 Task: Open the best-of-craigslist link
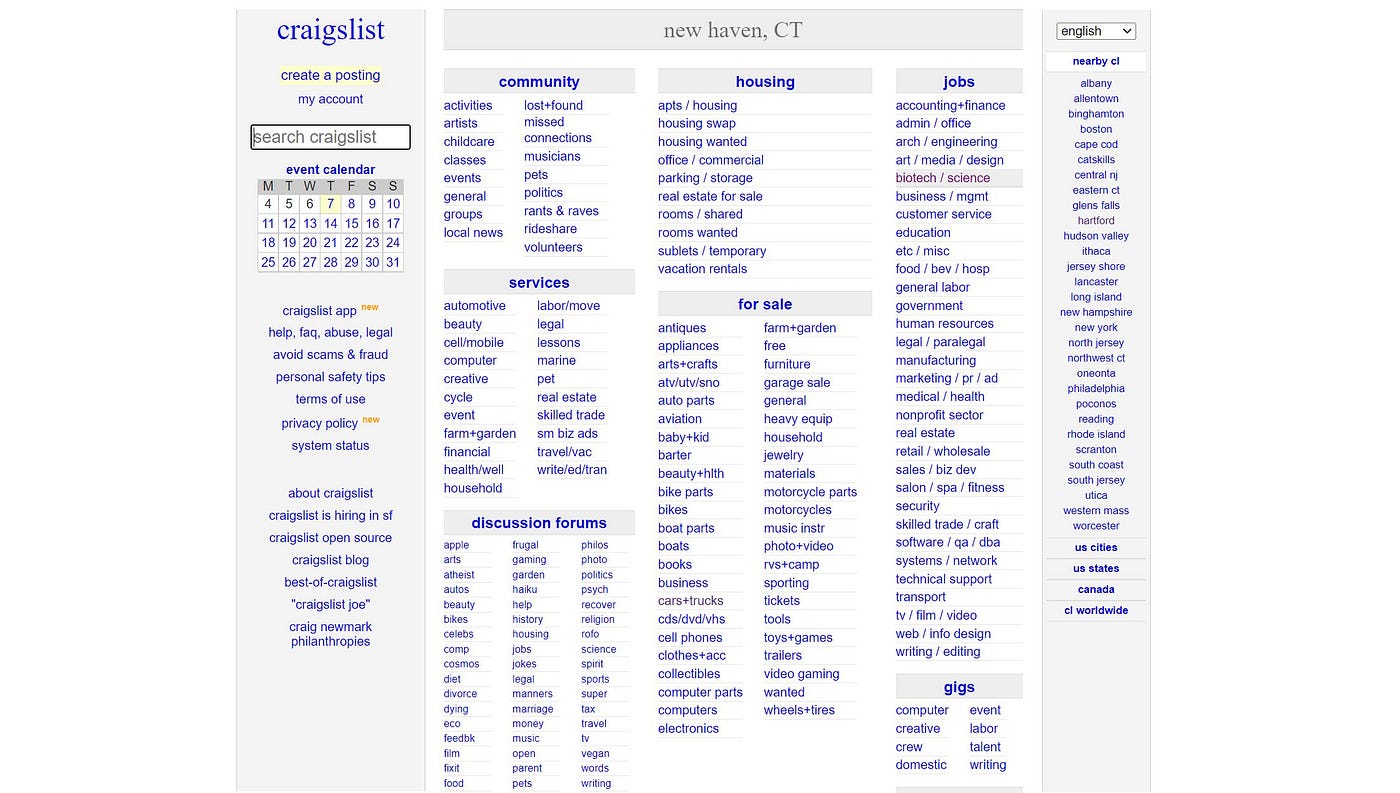[330, 582]
